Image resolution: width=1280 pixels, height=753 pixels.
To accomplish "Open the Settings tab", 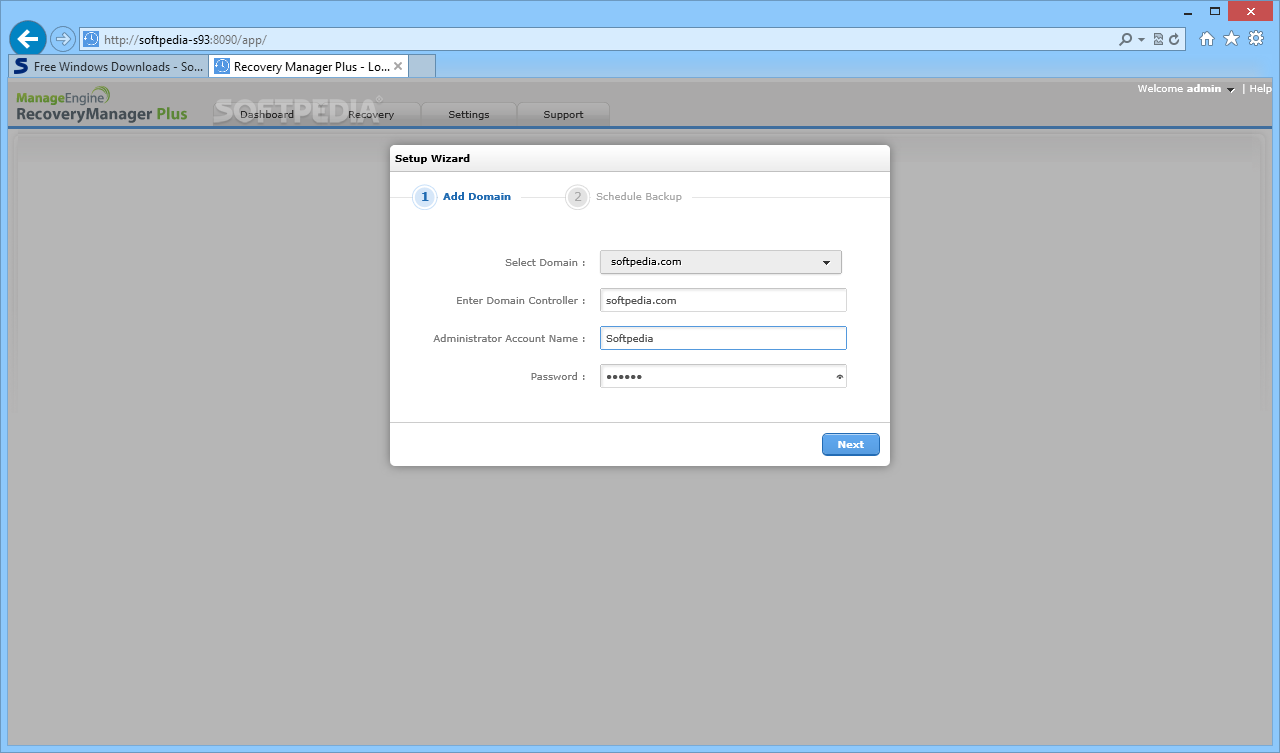I will pyautogui.click(x=469, y=114).
